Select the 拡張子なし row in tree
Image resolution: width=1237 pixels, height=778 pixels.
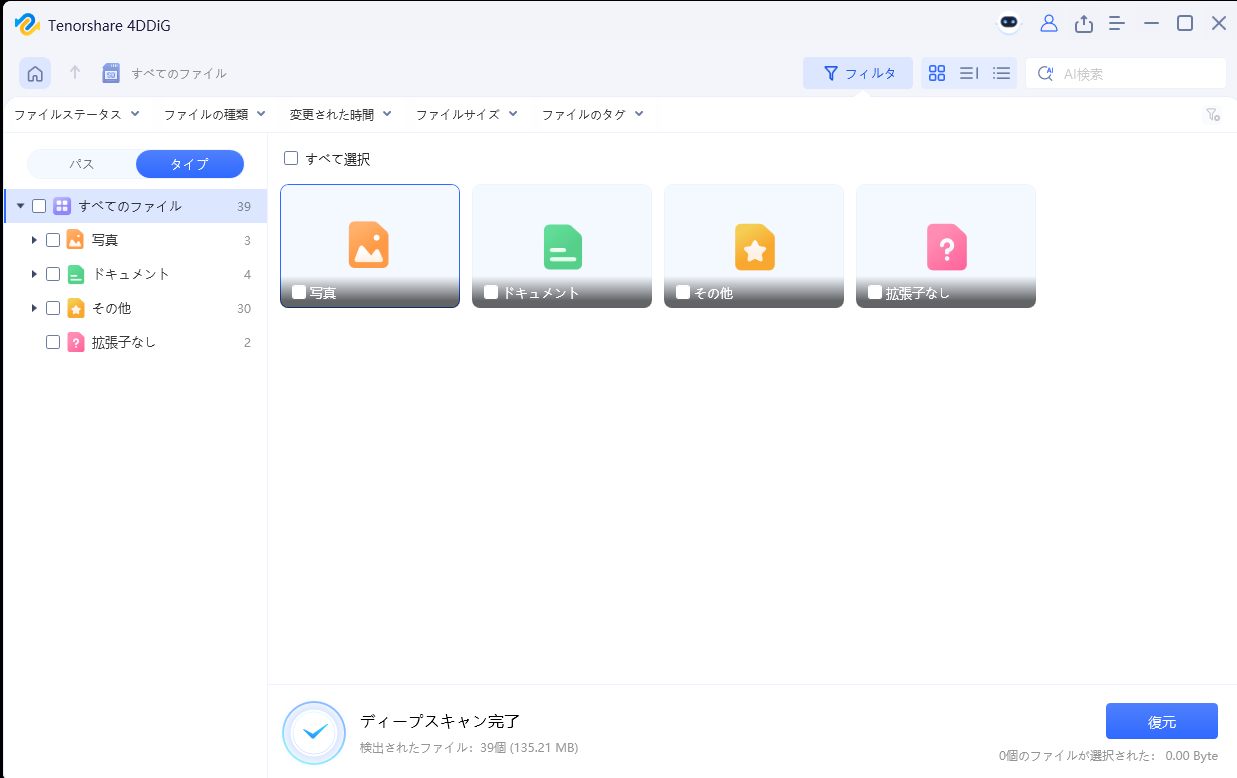[x=135, y=342]
